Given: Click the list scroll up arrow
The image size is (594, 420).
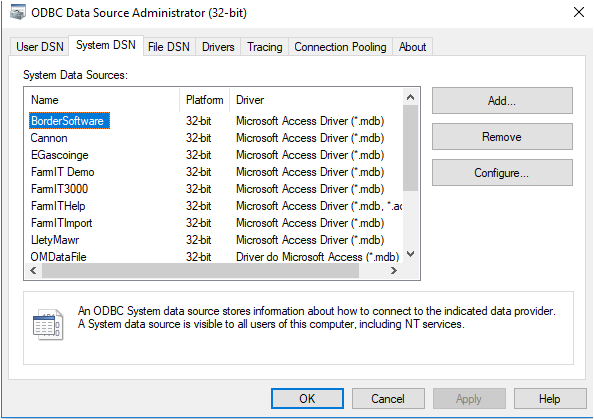Looking at the screenshot, I should coord(410,98).
